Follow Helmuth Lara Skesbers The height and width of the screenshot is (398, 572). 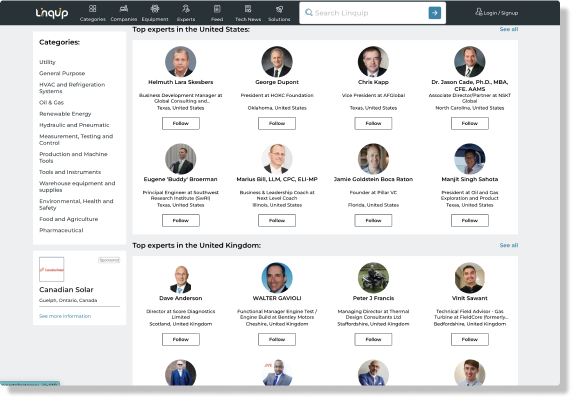pos(181,123)
